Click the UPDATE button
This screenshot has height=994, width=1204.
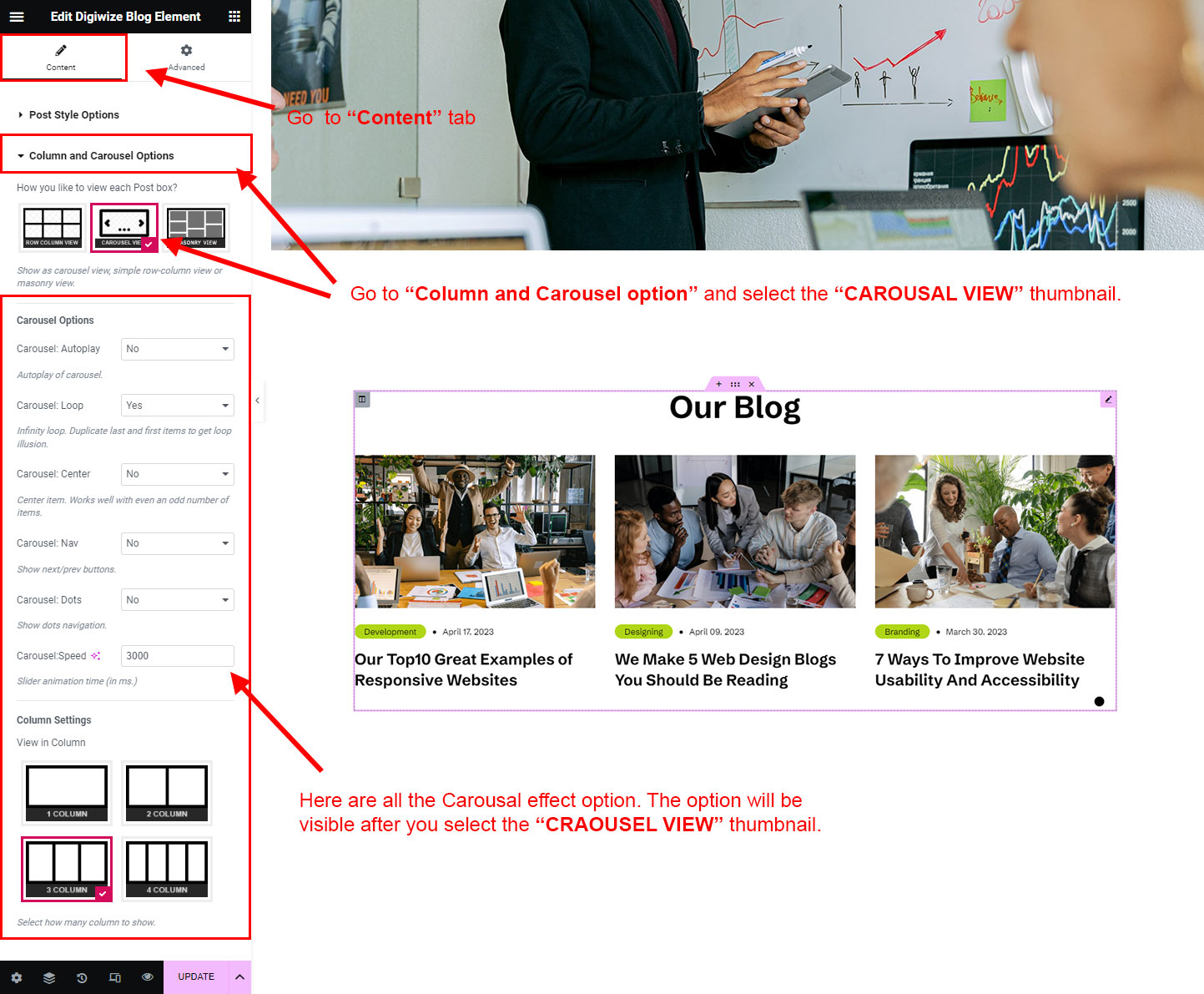coord(196,977)
